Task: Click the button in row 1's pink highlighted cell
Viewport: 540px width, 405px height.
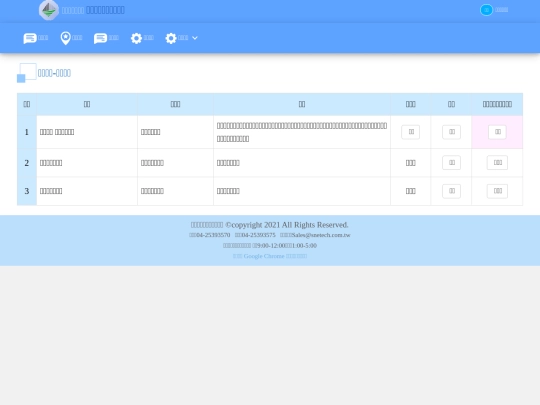Action: point(497,132)
